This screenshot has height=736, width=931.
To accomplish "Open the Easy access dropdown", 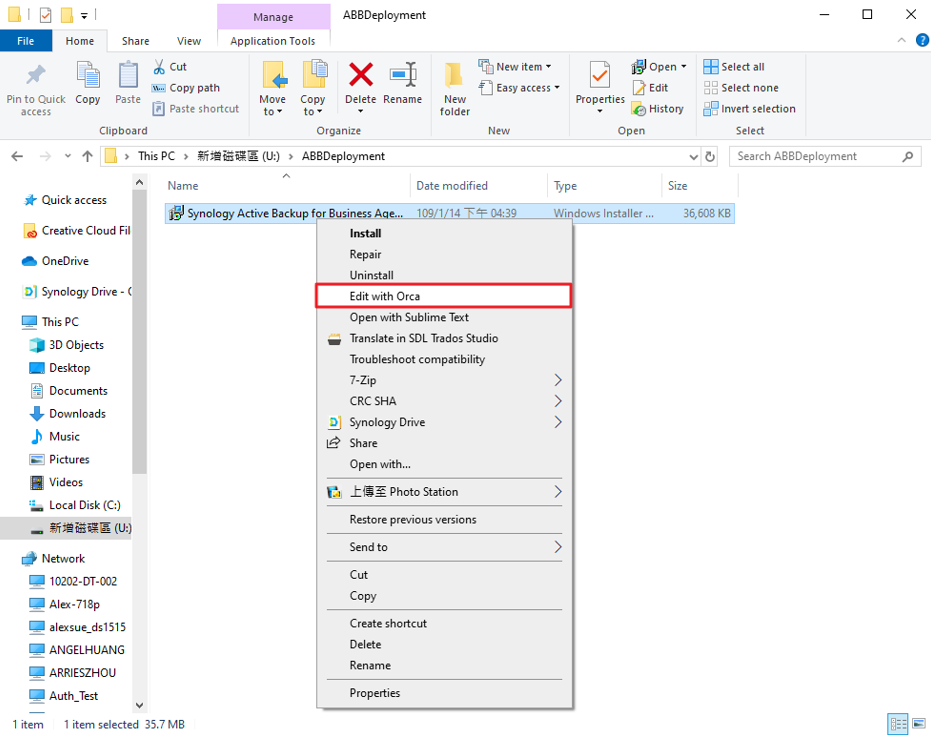I will [x=520, y=88].
